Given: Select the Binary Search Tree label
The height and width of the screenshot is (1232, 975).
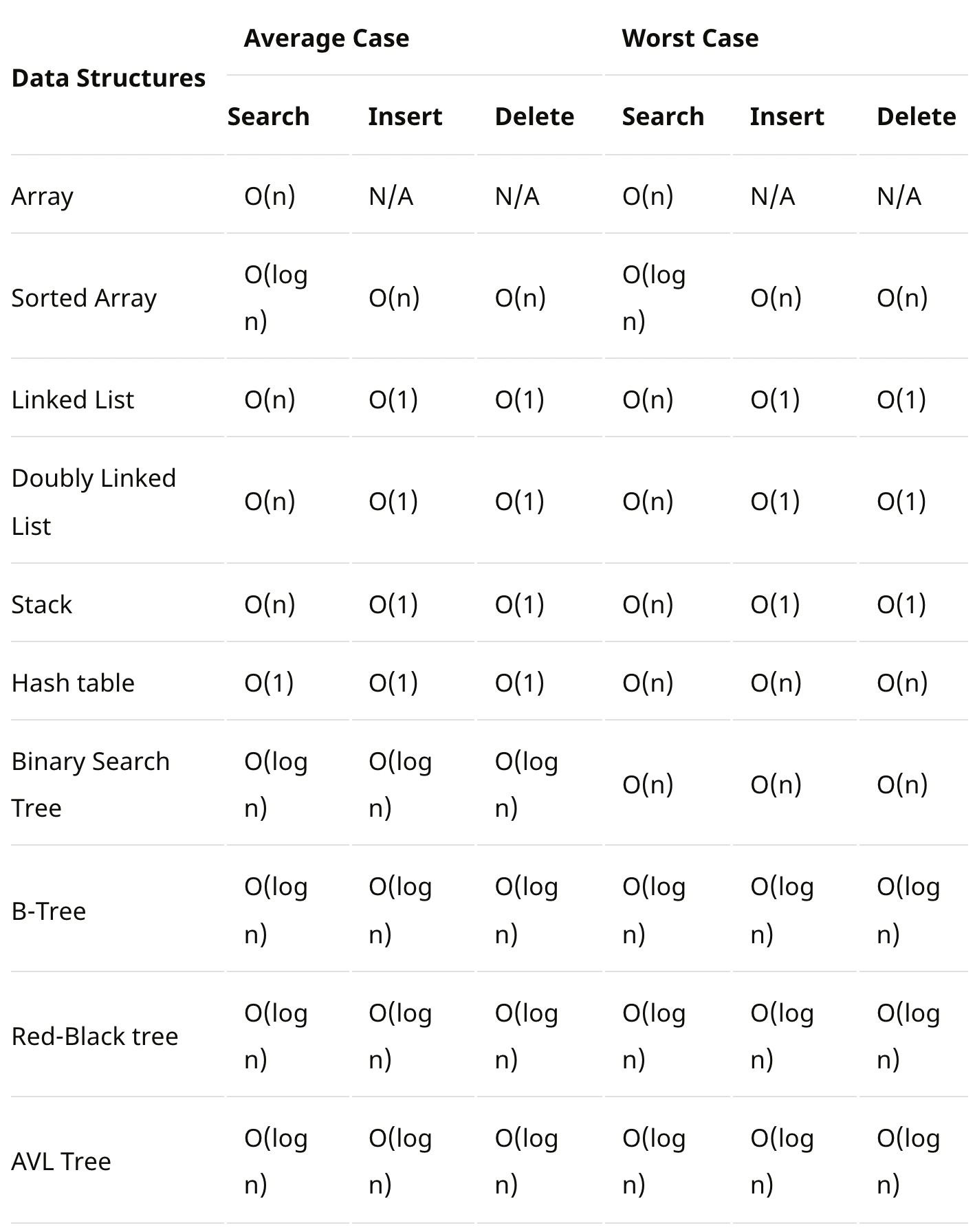Looking at the screenshot, I should [90, 784].
